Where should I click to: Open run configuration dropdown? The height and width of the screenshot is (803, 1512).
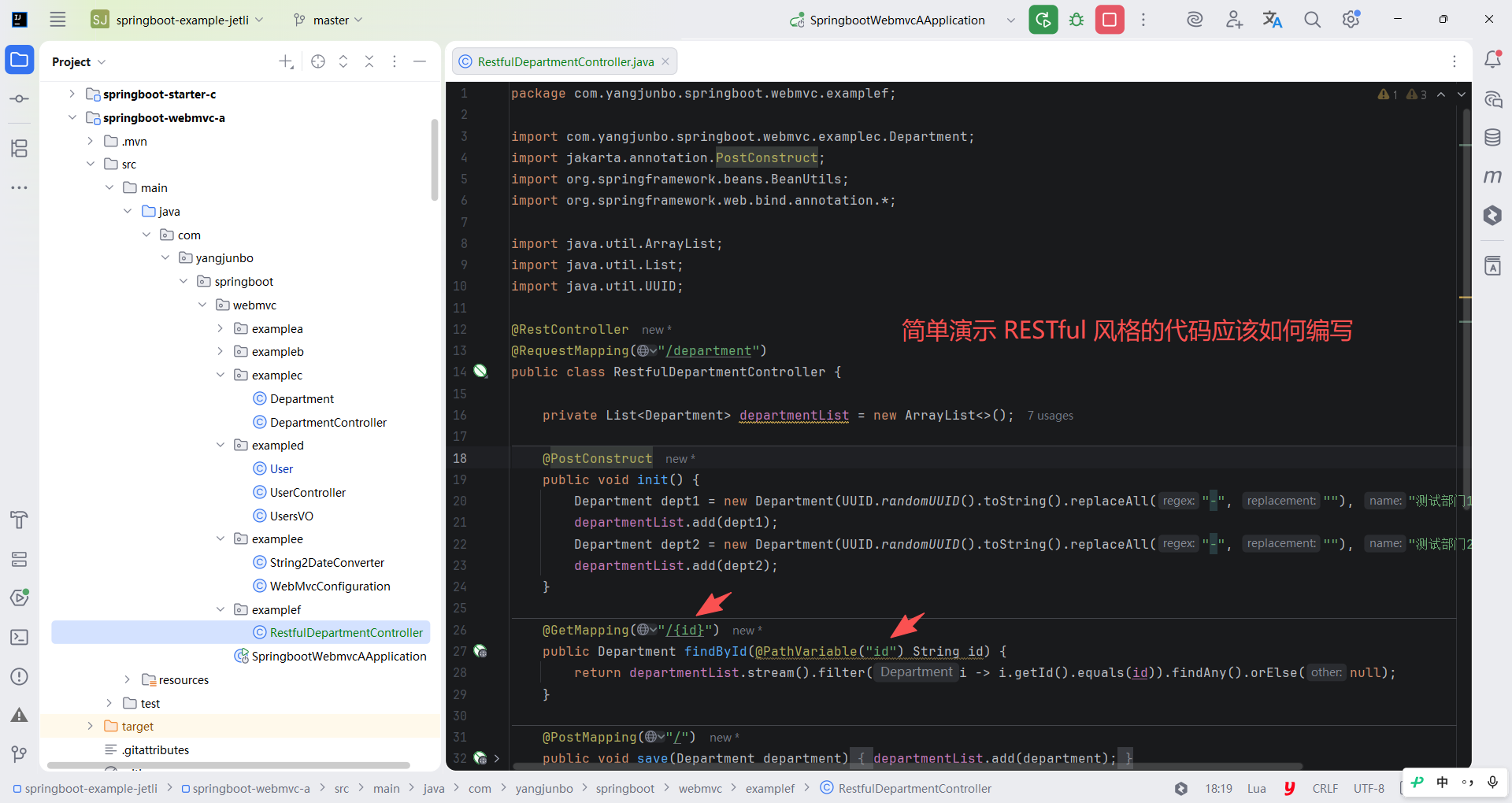click(1011, 20)
